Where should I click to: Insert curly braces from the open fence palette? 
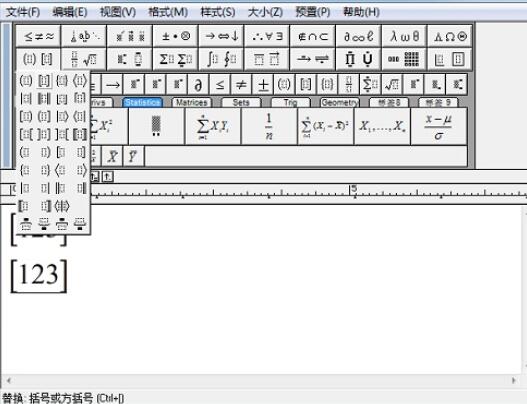(62, 81)
